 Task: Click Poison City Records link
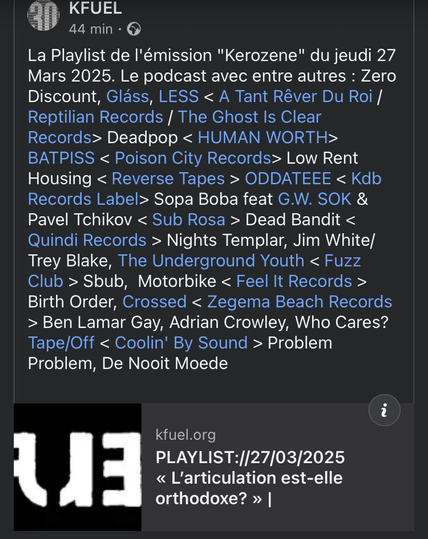(193, 158)
